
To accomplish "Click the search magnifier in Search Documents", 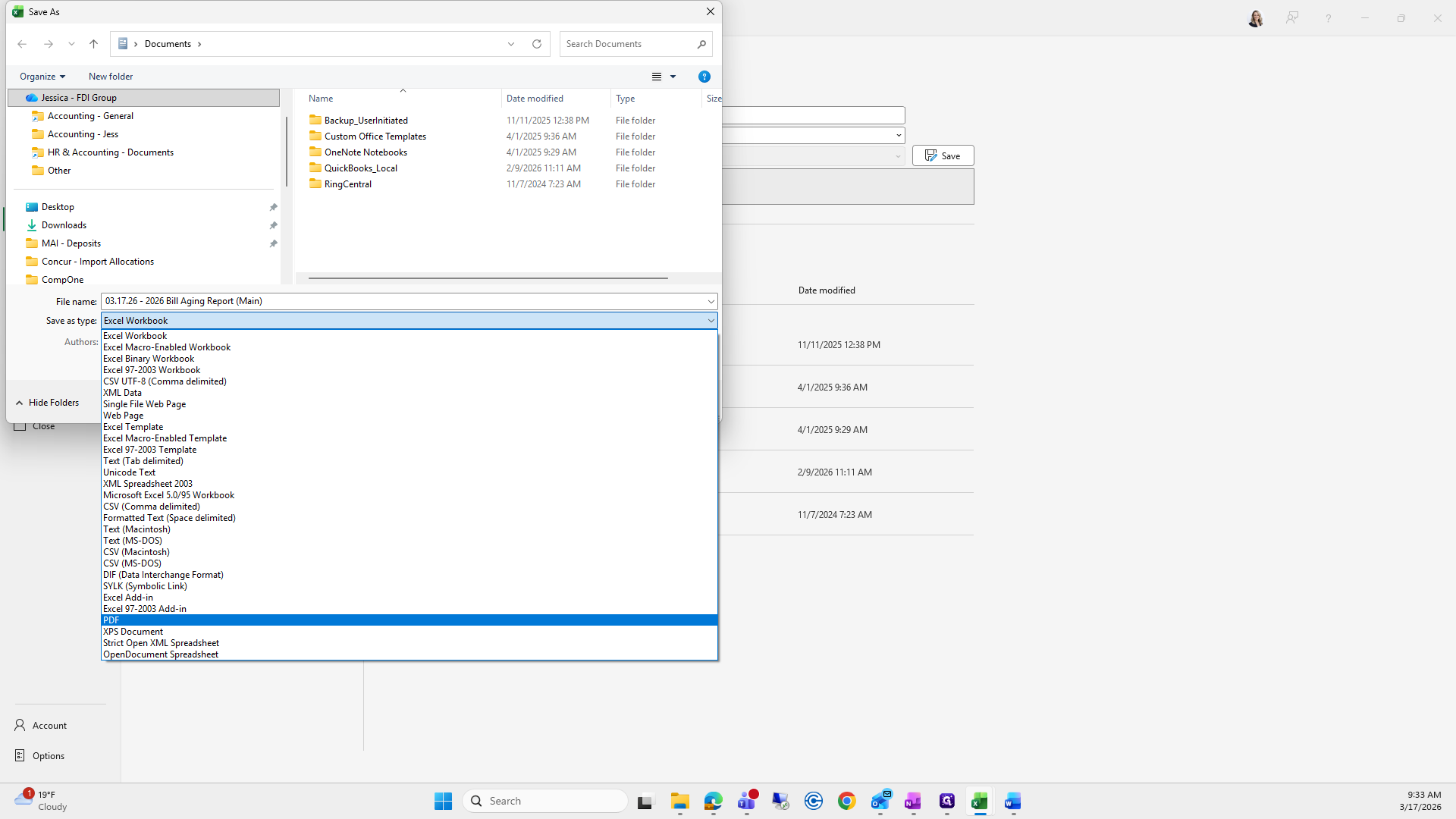I will (x=701, y=44).
